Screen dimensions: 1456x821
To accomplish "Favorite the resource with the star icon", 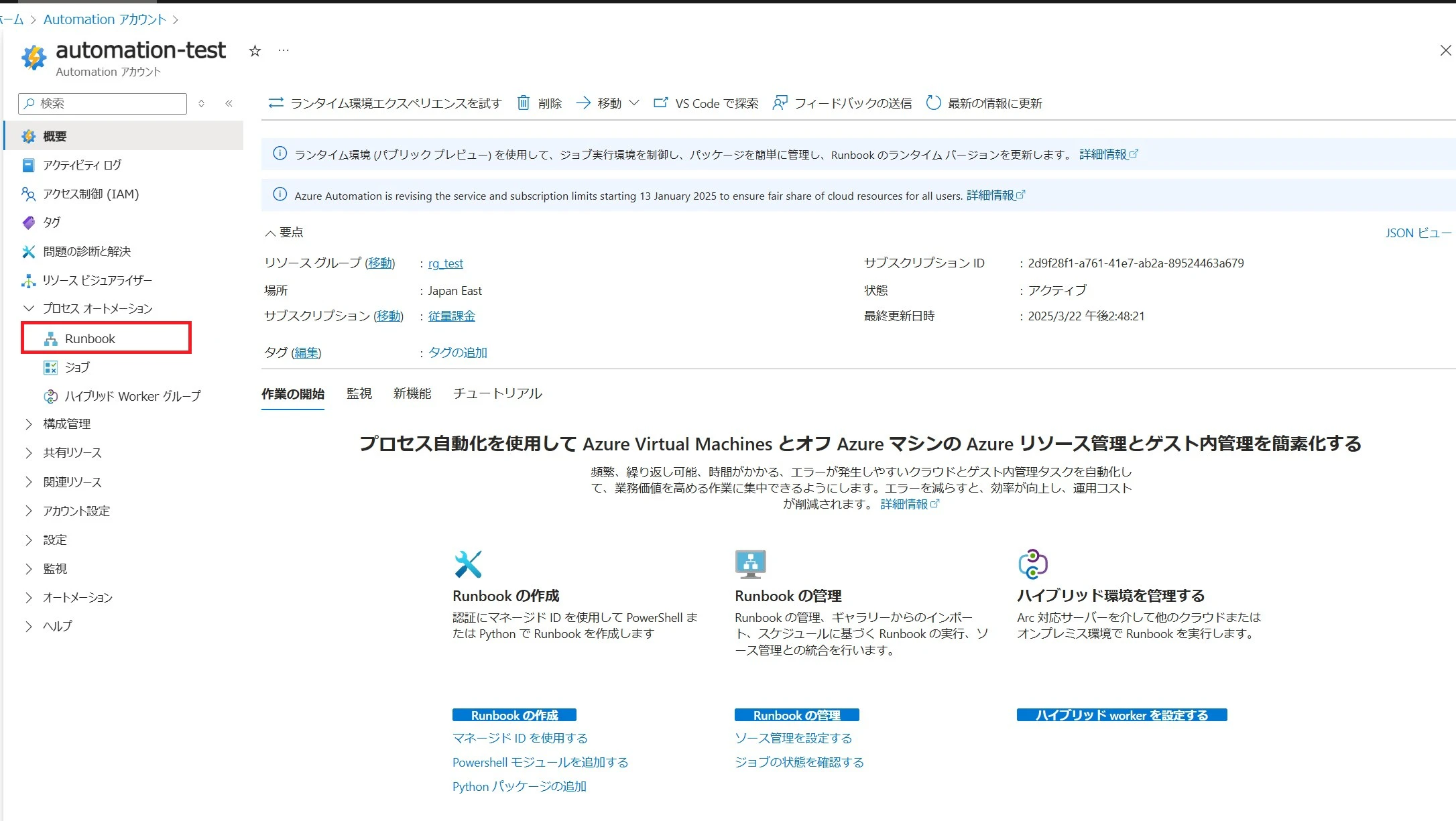I will [x=255, y=51].
